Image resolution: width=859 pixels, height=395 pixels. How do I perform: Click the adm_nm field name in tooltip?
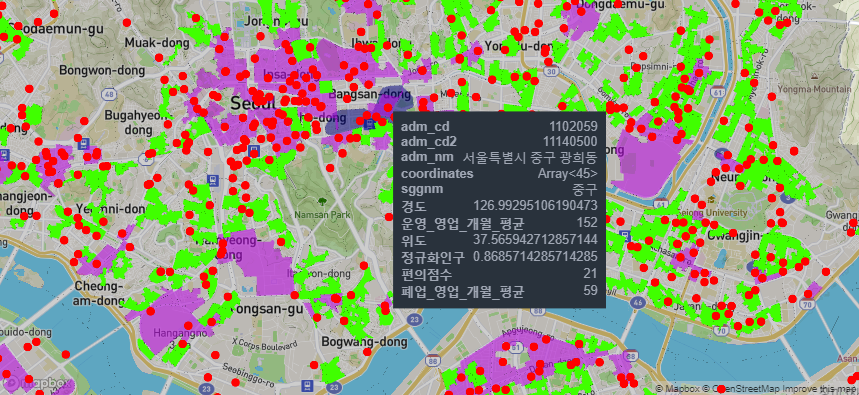tap(427, 157)
